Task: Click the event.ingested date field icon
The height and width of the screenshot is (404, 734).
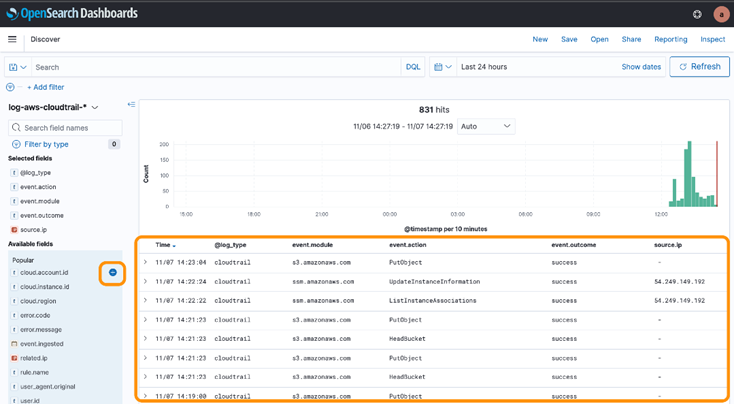Action: [x=14, y=344]
